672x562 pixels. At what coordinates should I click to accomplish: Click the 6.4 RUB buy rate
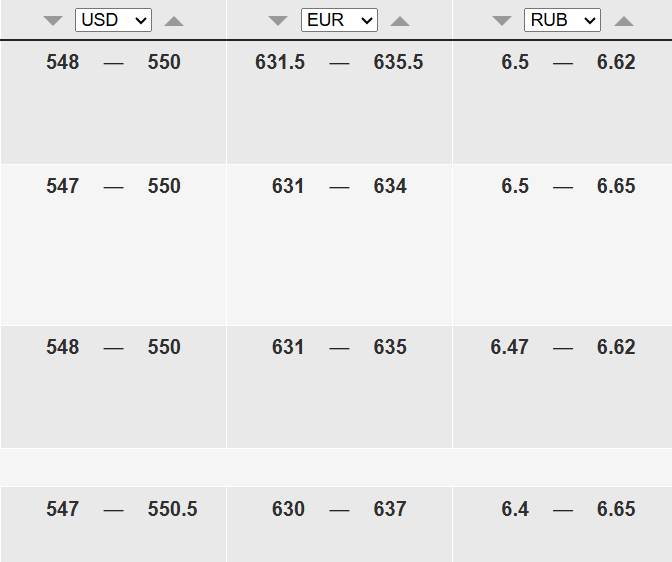point(515,509)
